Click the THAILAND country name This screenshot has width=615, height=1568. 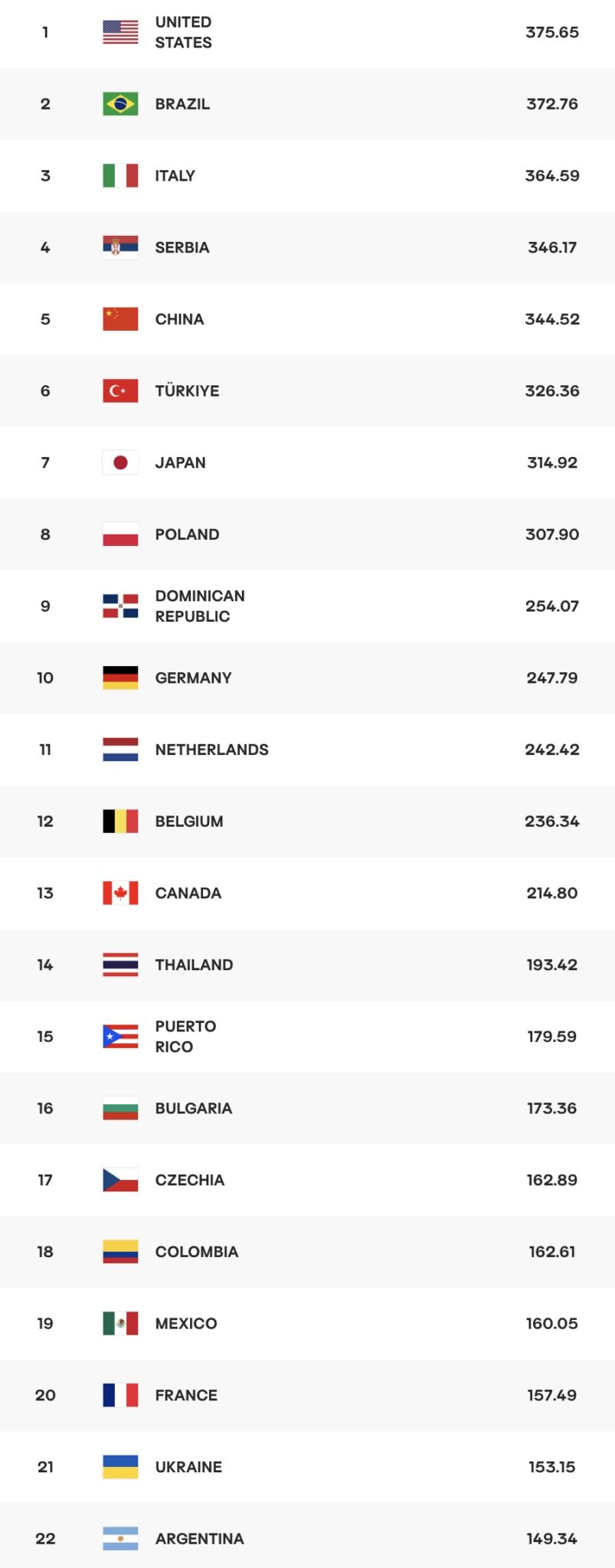click(x=194, y=965)
